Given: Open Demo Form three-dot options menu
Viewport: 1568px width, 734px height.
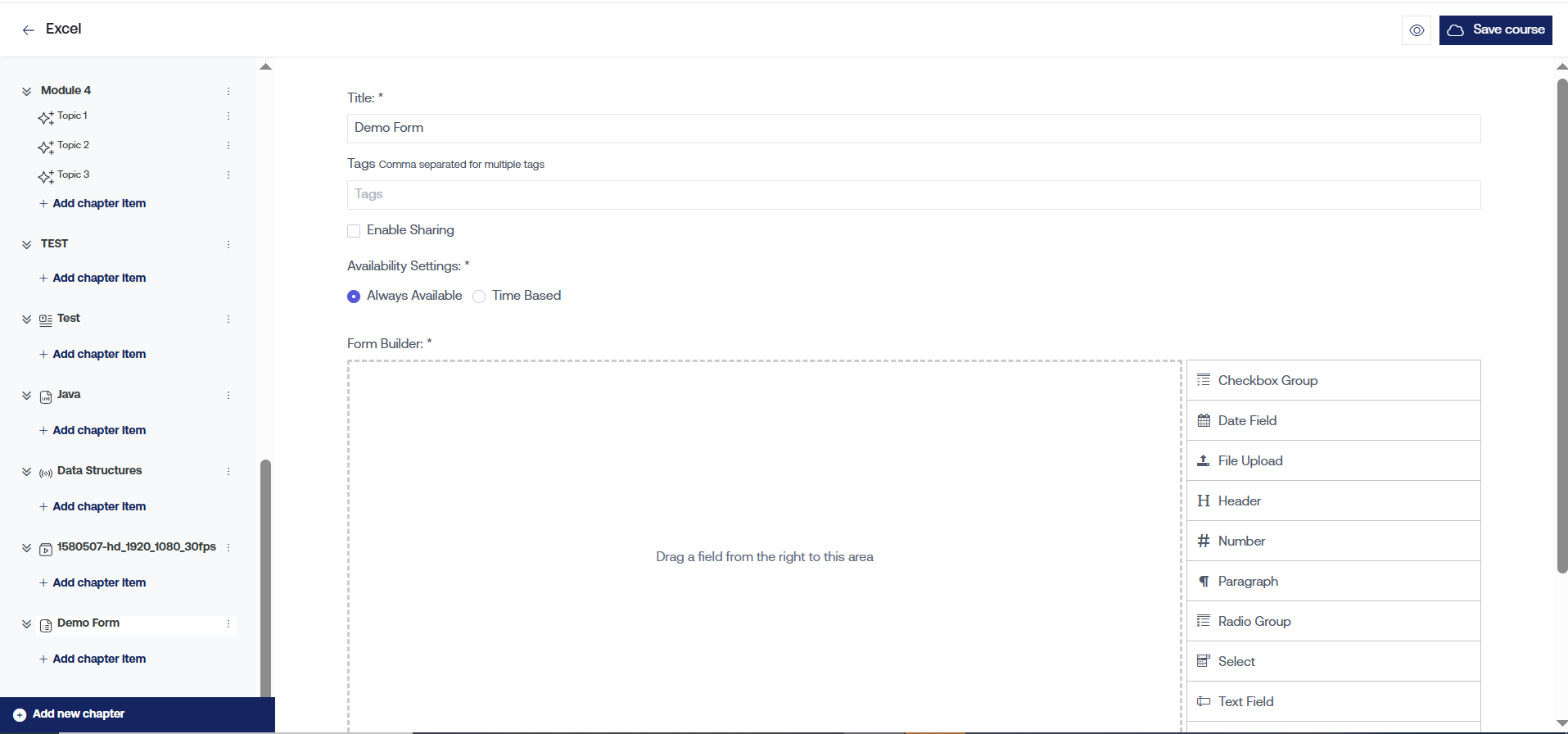Looking at the screenshot, I should pyautogui.click(x=228, y=624).
